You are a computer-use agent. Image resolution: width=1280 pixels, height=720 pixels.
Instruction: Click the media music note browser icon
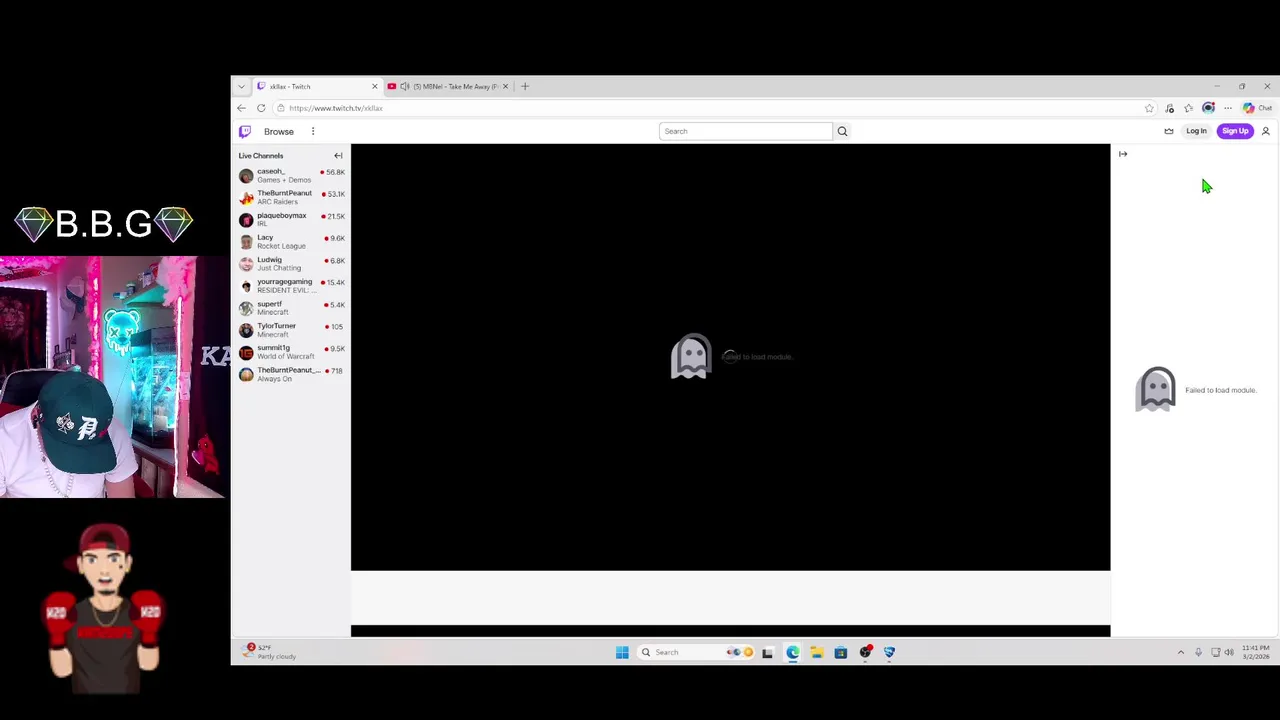pyautogui.click(x=1169, y=108)
